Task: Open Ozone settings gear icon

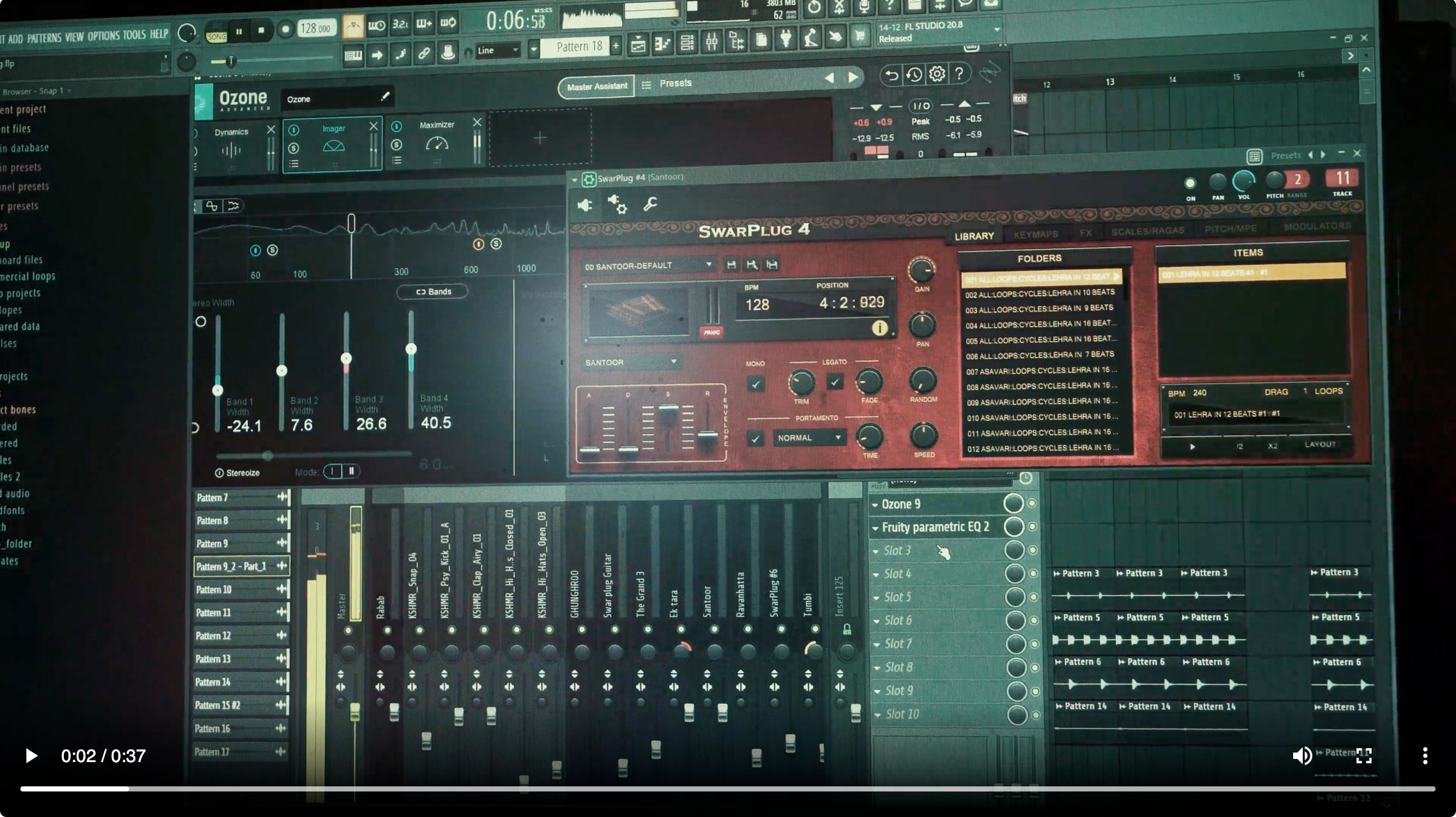Action: 937,74
